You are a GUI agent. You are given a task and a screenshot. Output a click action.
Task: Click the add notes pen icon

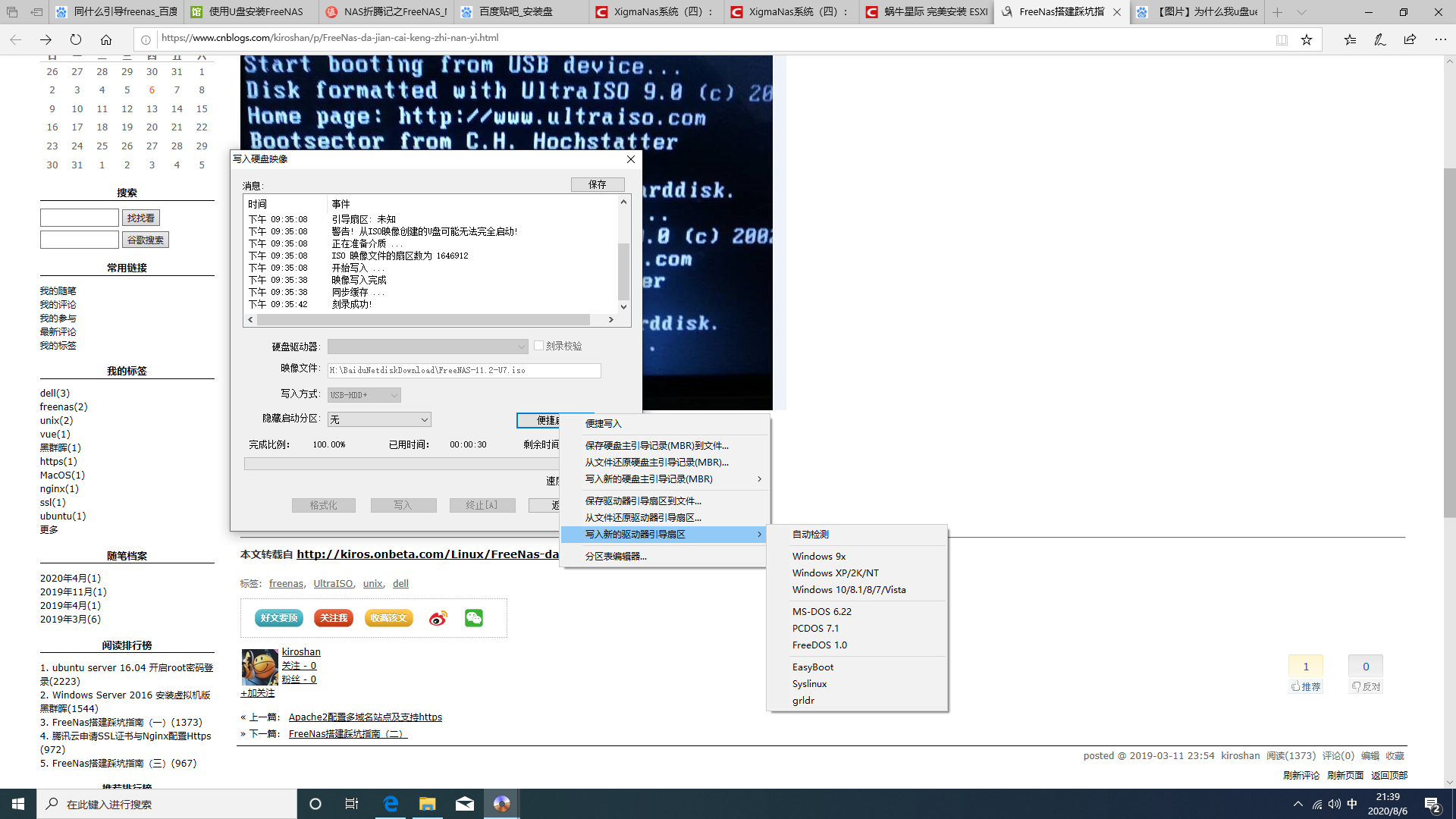click(1380, 39)
